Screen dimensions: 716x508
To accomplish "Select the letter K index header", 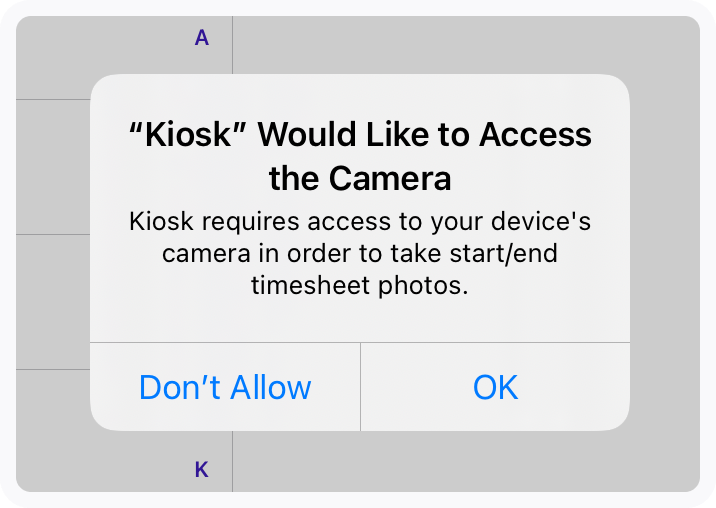I will (x=202, y=469).
